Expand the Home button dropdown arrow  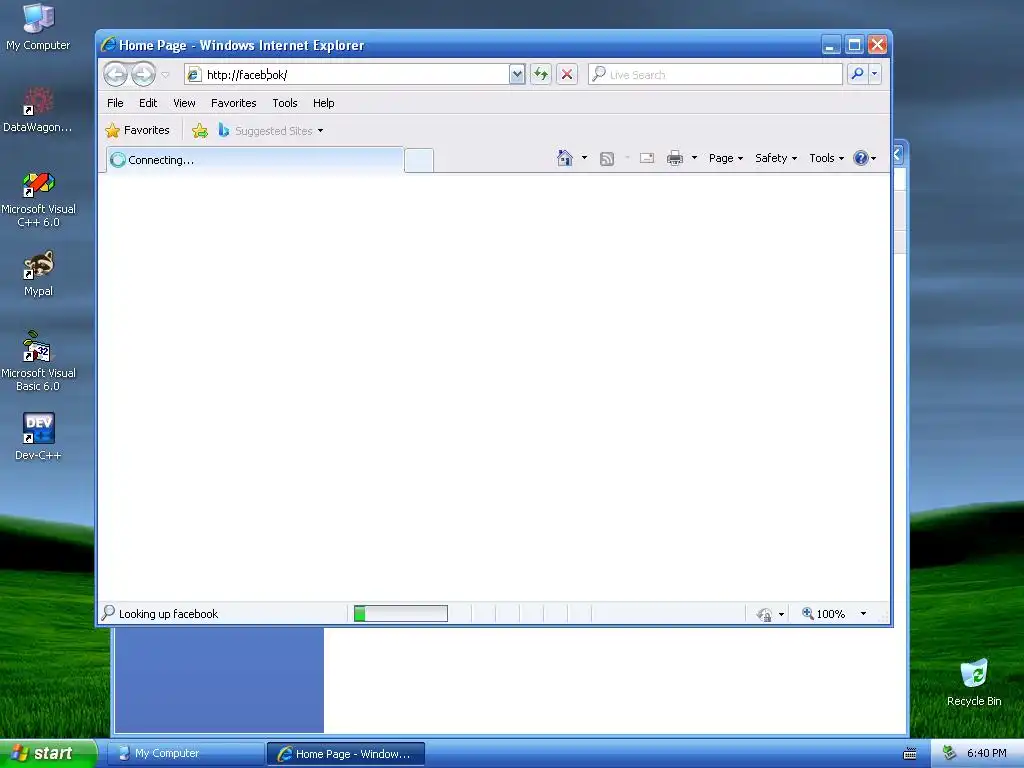click(584, 158)
